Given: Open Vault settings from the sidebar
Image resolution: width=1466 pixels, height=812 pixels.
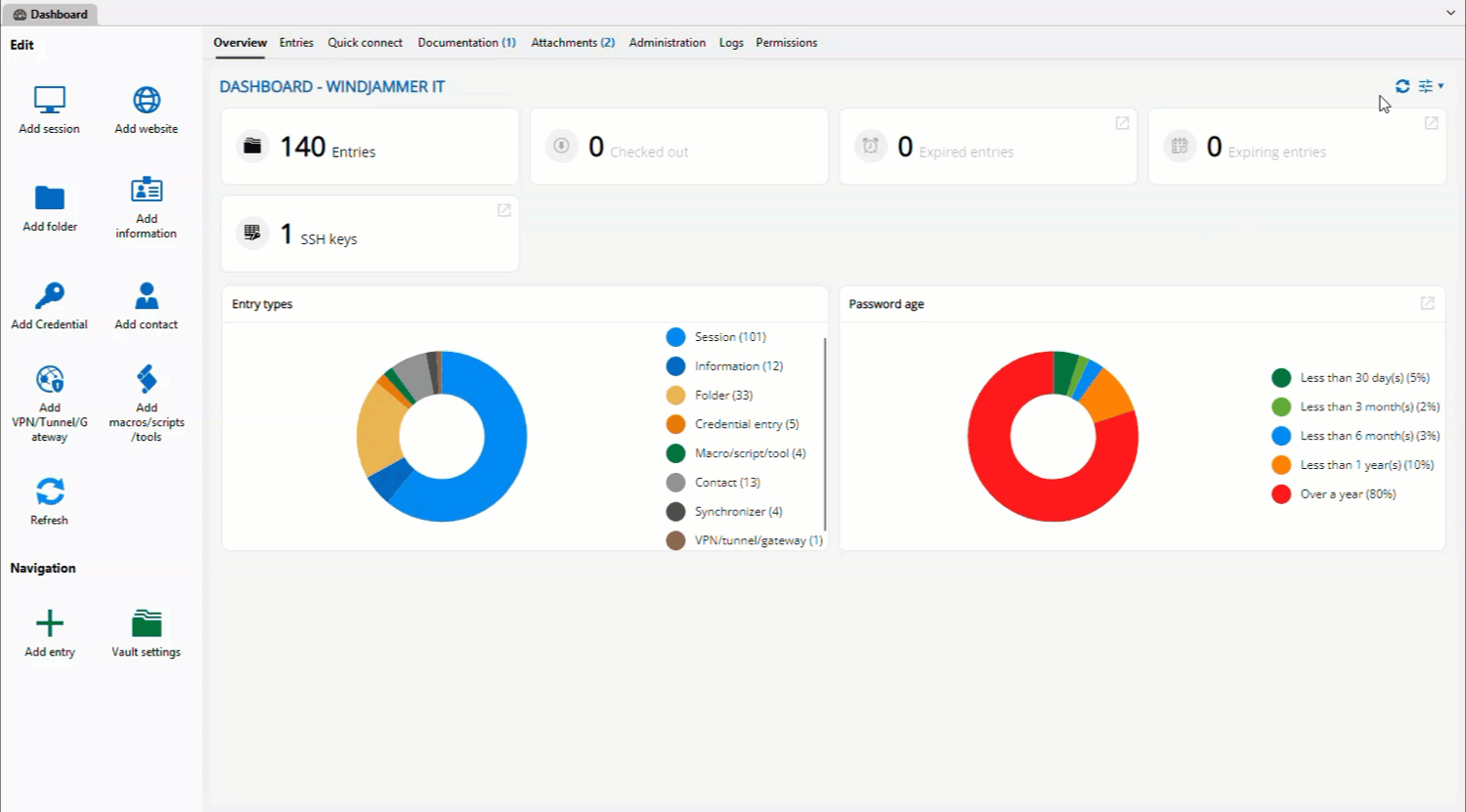Looking at the screenshot, I should click(145, 620).
